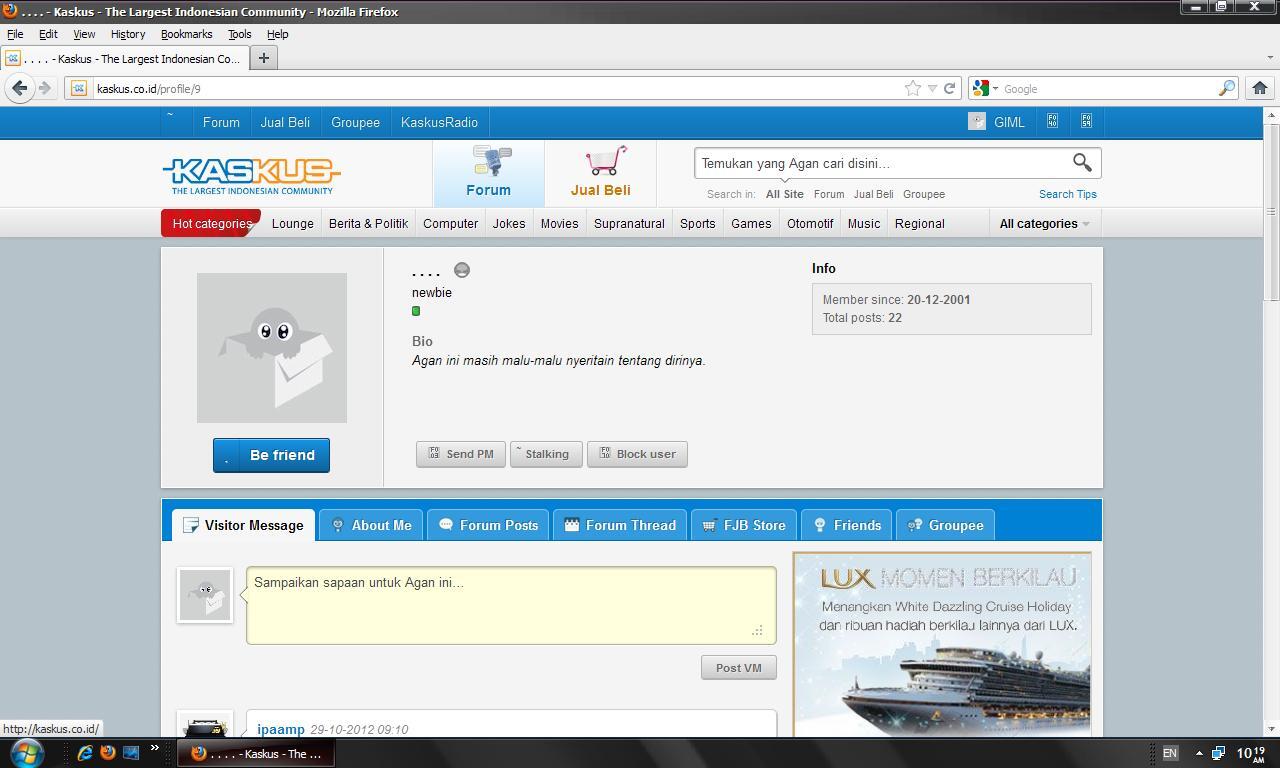
Task: Click Hot categories red label
Action: coord(211,223)
